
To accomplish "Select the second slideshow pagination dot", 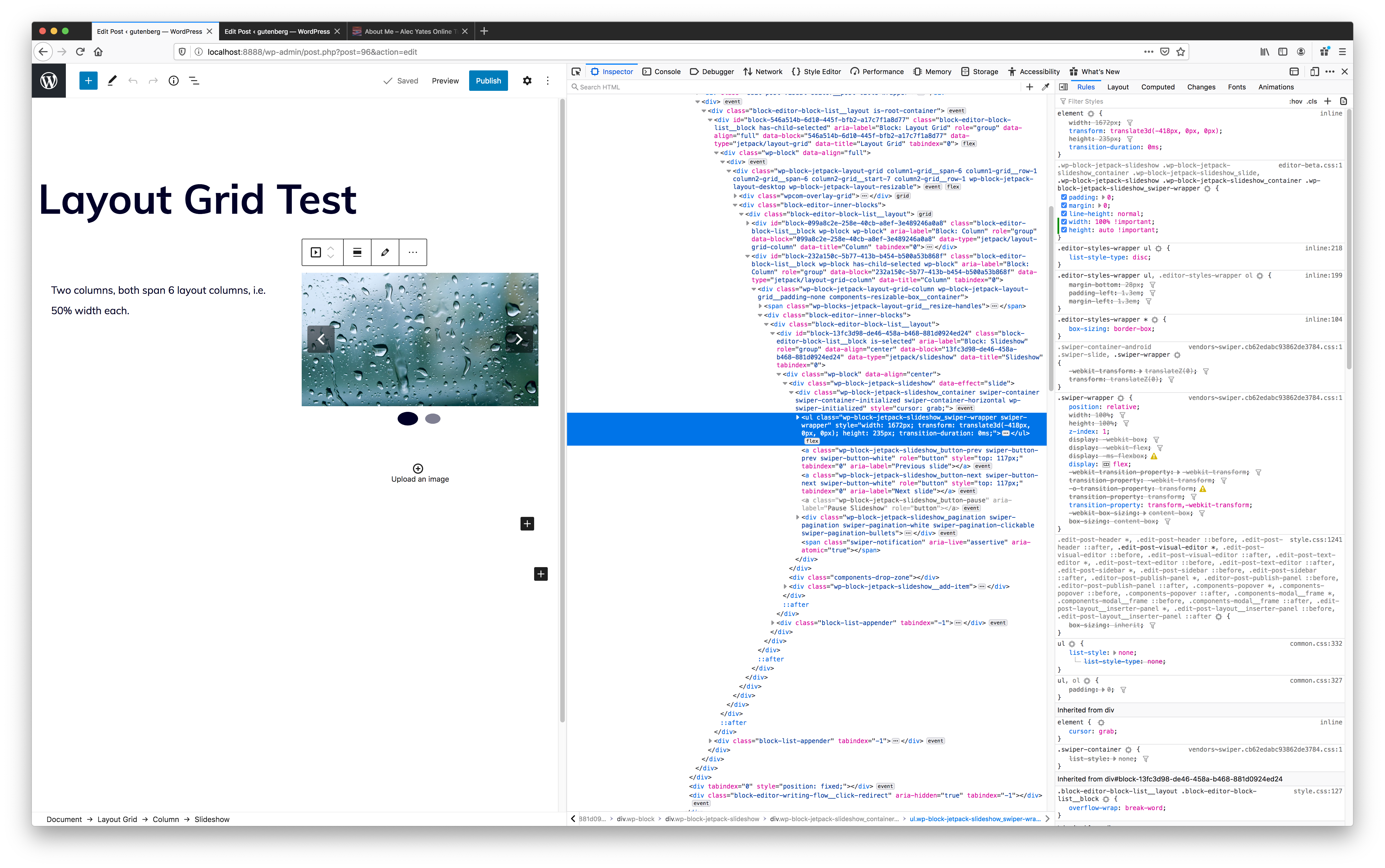I will click(433, 419).
